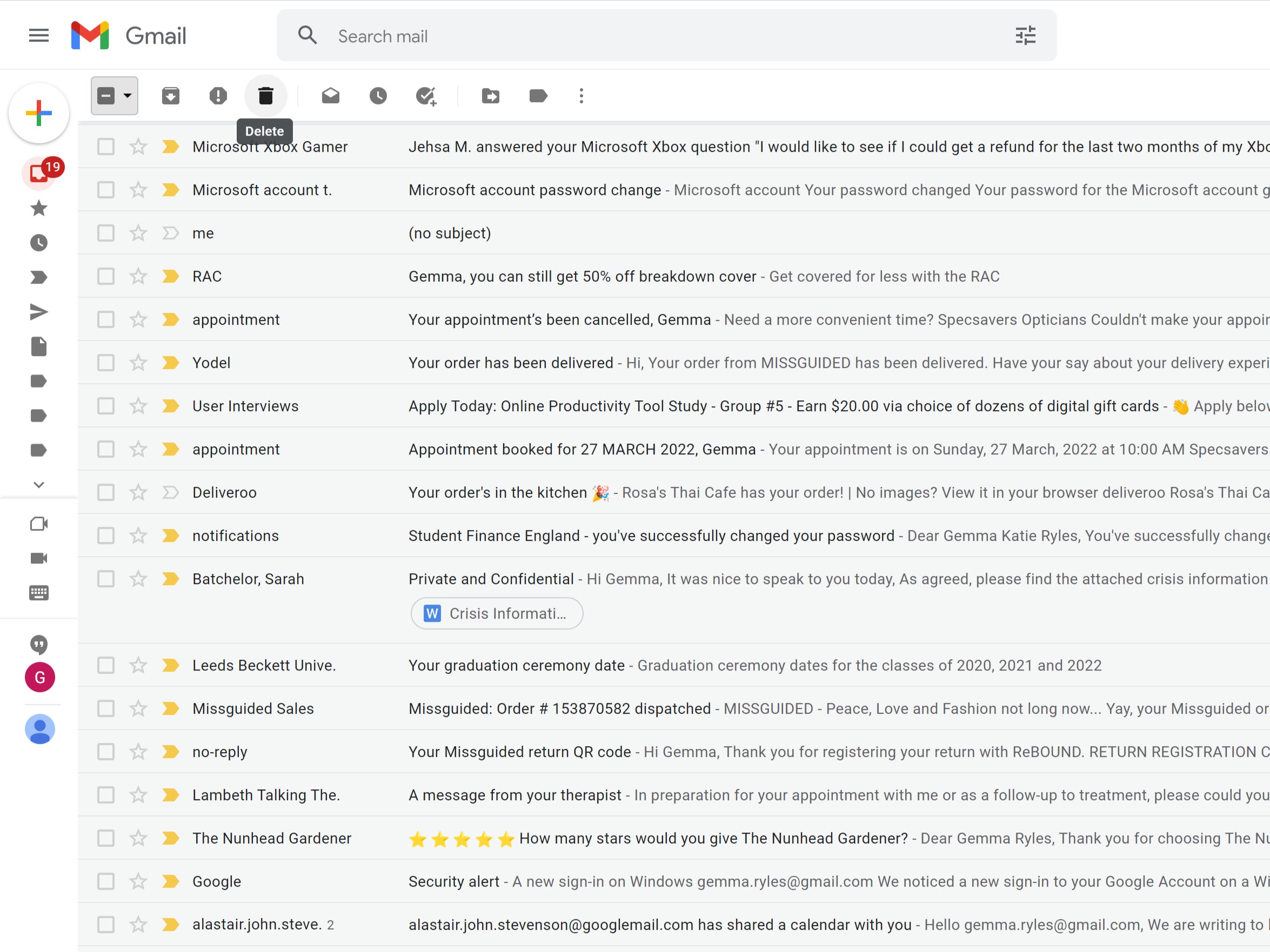The width and height of the screenshot is (1270, 952).
Task: Open 'Your appointment's been cancelled' email
Action: [x=674, y=320]
